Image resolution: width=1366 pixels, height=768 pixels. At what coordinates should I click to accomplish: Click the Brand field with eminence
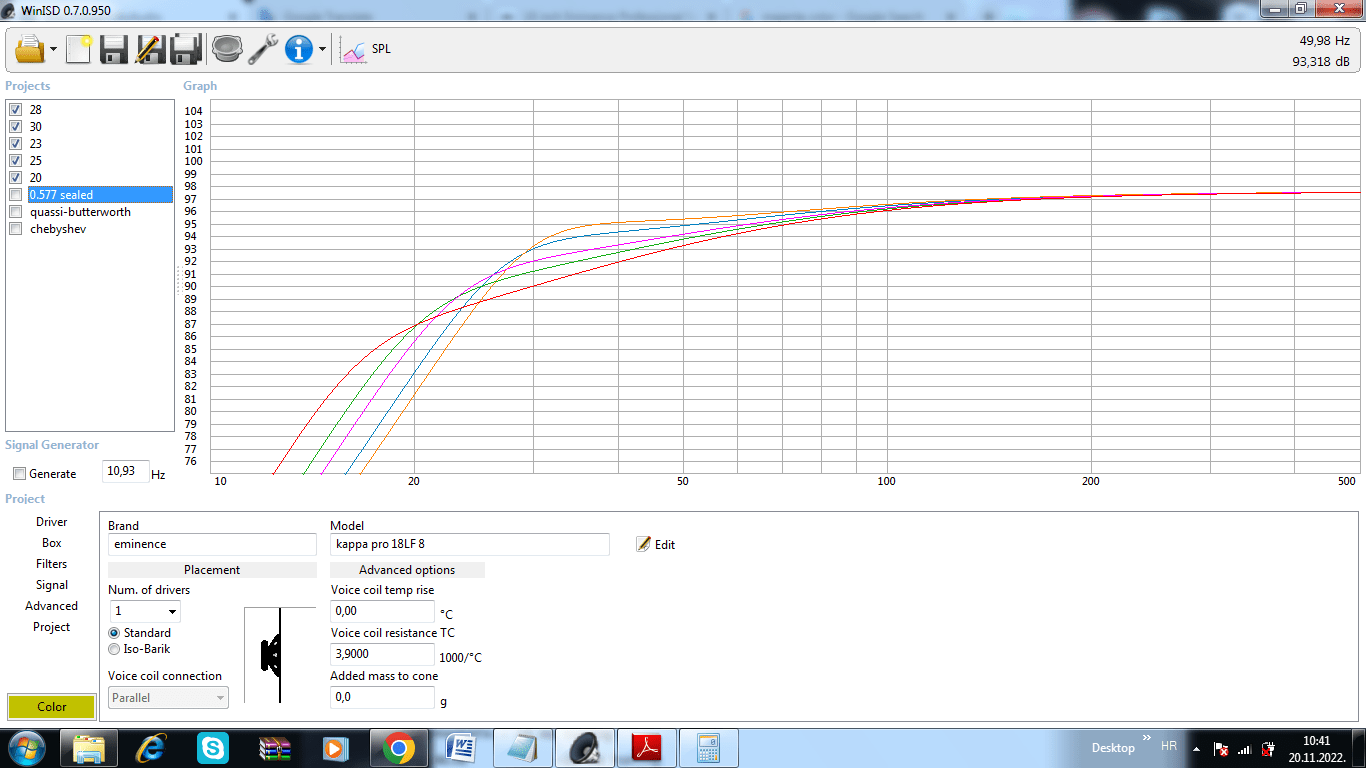[x=212, y=544]
